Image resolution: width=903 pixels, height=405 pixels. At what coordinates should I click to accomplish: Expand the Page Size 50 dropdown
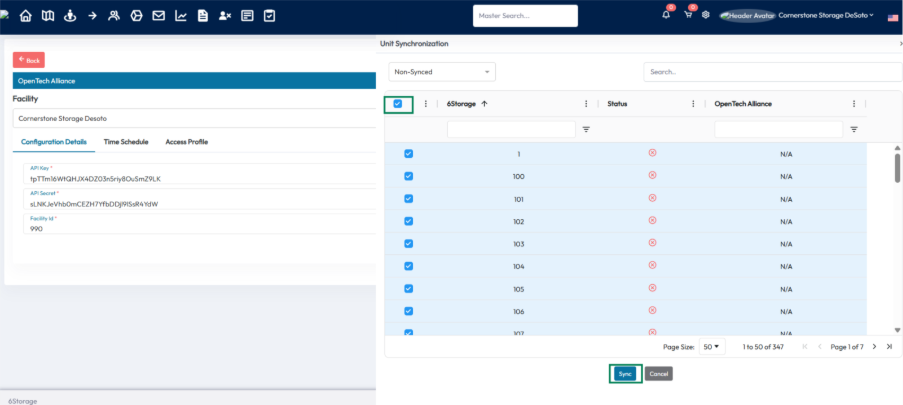(x=709, y=346)
